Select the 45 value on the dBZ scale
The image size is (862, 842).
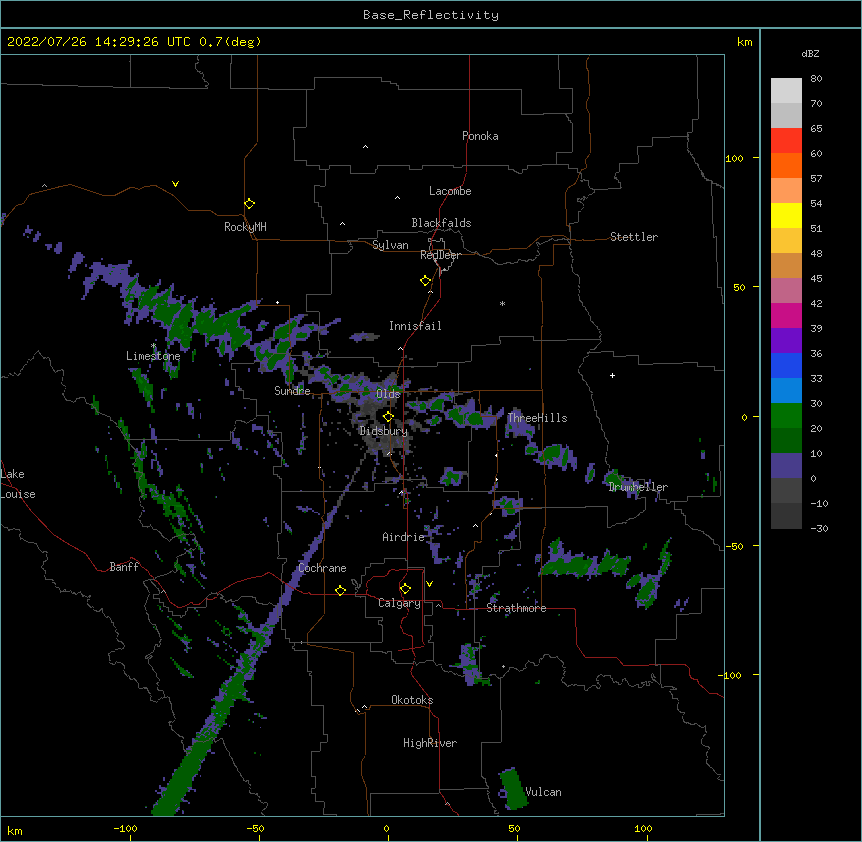point(816,279)
